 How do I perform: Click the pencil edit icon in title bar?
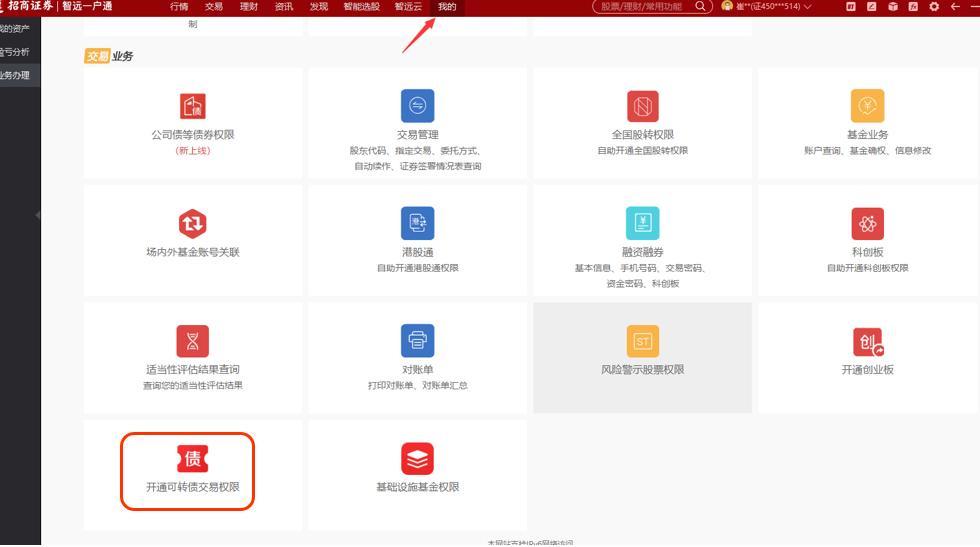[871, 6]
